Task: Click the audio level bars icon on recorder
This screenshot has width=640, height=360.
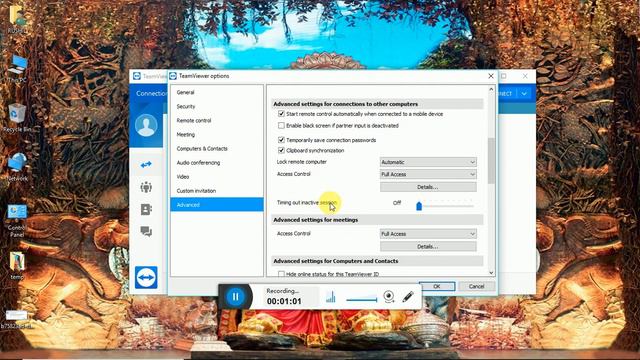Action: point(331,297)
